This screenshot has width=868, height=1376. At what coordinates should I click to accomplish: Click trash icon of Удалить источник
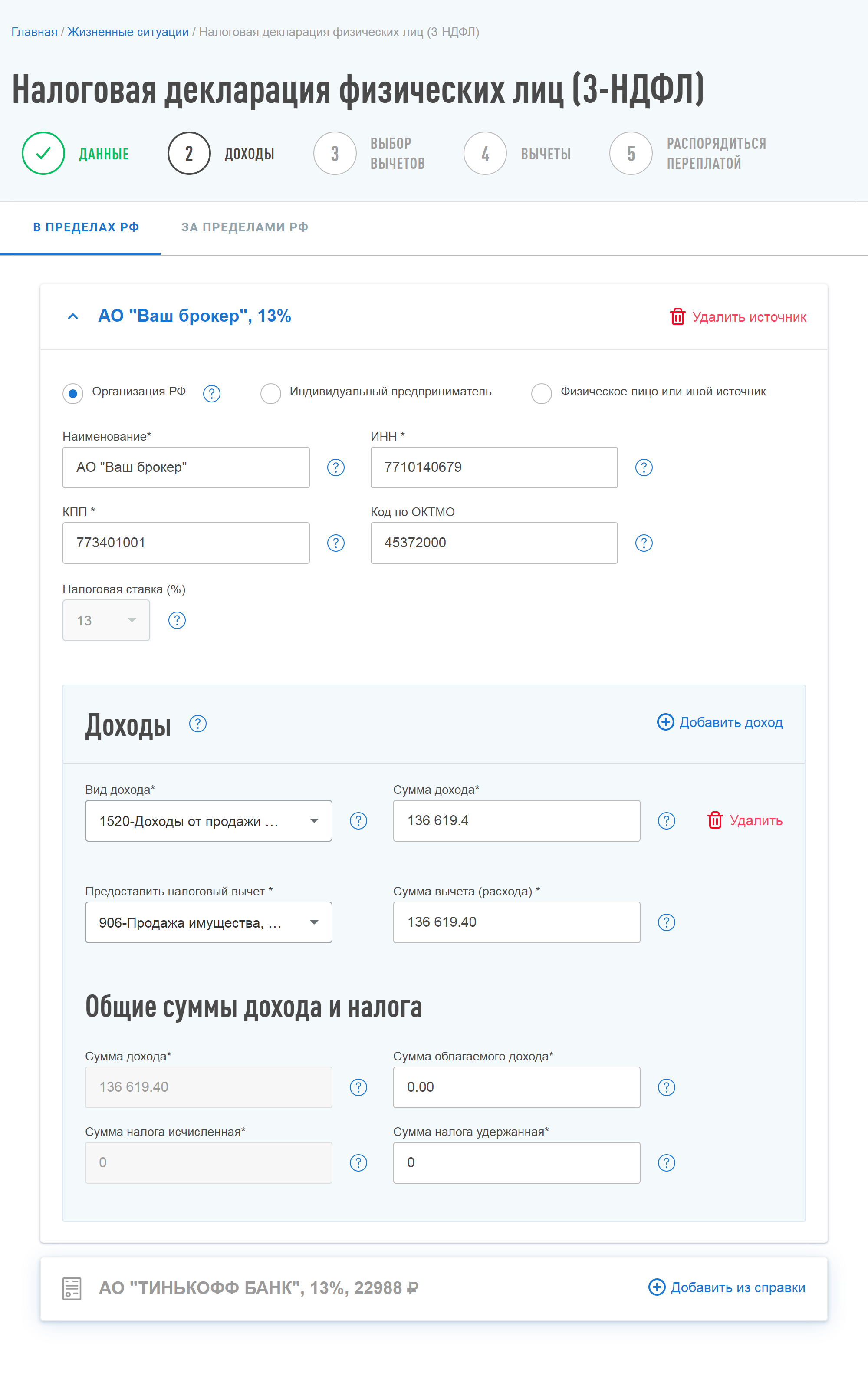click(x=677, y=316)
